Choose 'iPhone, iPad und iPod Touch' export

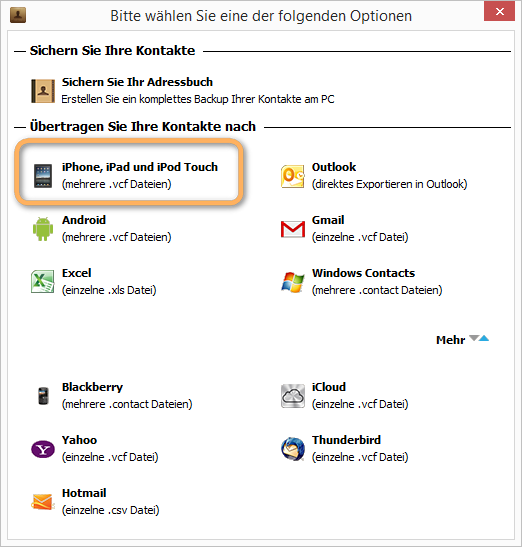140,167
